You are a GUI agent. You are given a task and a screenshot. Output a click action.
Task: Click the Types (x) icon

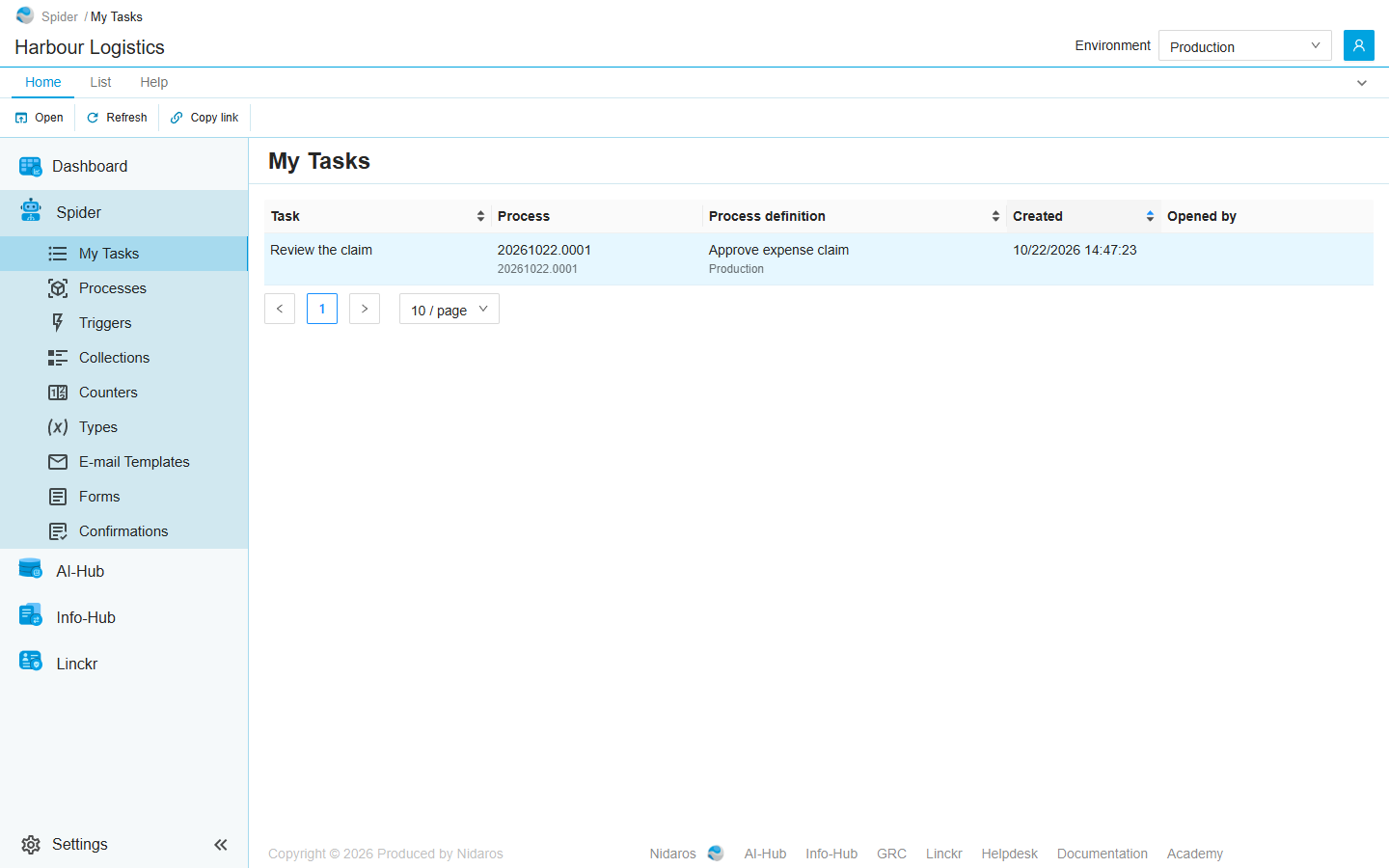point(58,427)
